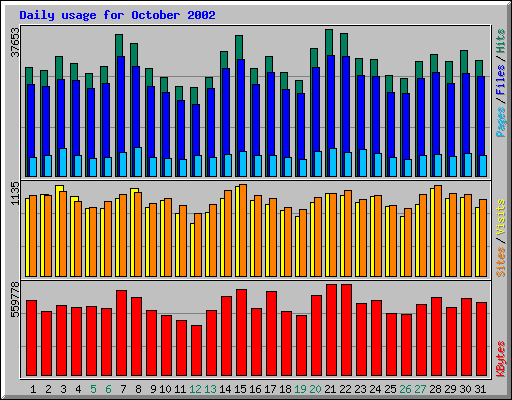The width and height of the screenshot is (512, 400).
Task: Click the orange Sites bar for day 12
Action: [198, 245]
